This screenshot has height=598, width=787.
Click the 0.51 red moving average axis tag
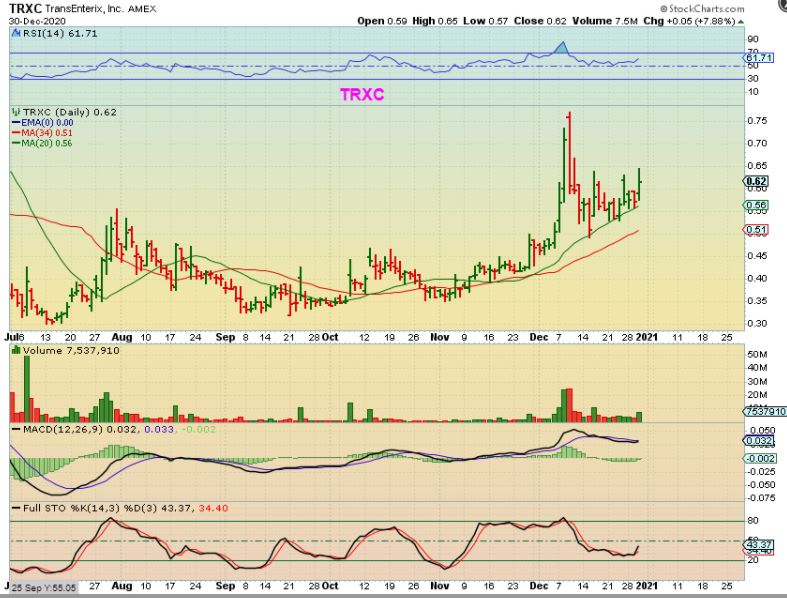pyautogui.click(x=755, y=230)
